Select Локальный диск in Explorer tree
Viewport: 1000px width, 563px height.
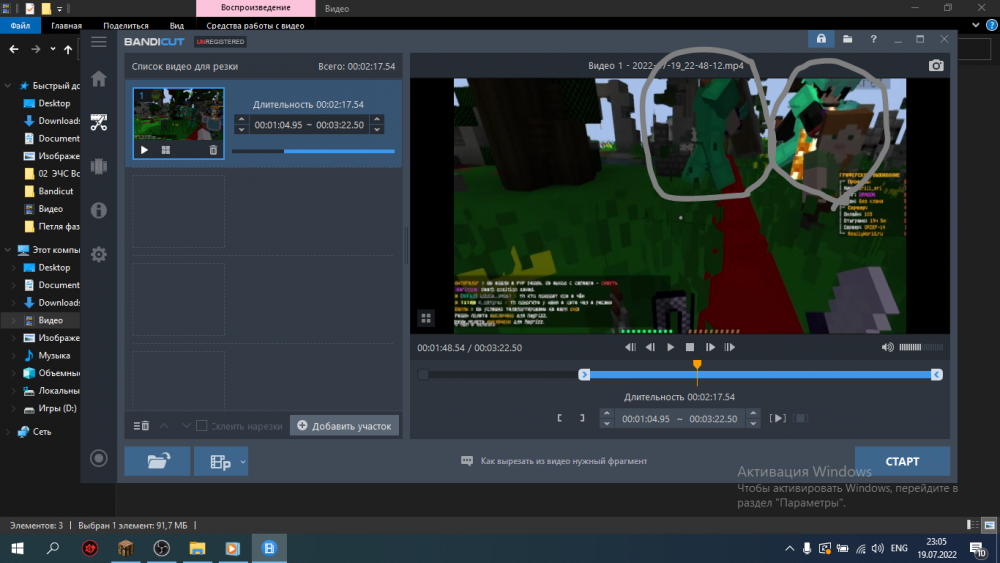click(59, 391)
